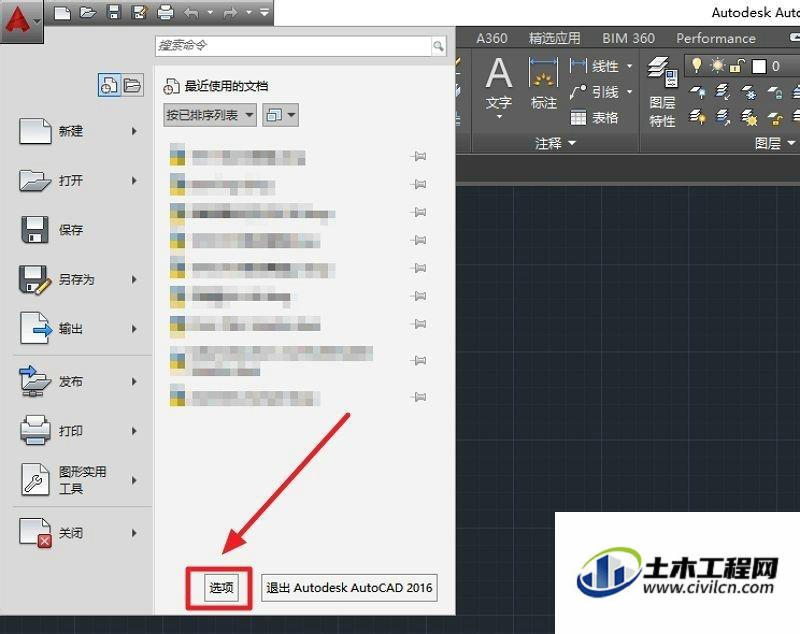This screenshot has height=634, width=800.
Task: Click the layer Unlock icon
Action: tap(774, 118)
